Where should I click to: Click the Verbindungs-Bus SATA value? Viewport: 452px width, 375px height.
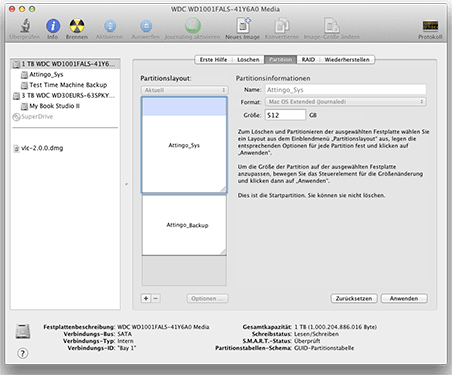point(125,334)
